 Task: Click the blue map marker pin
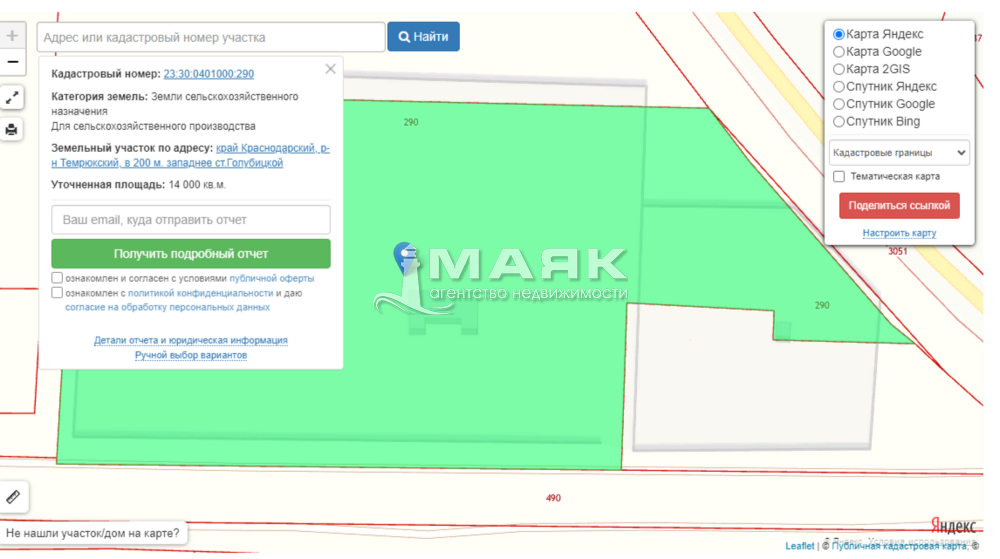coord(405,256)
